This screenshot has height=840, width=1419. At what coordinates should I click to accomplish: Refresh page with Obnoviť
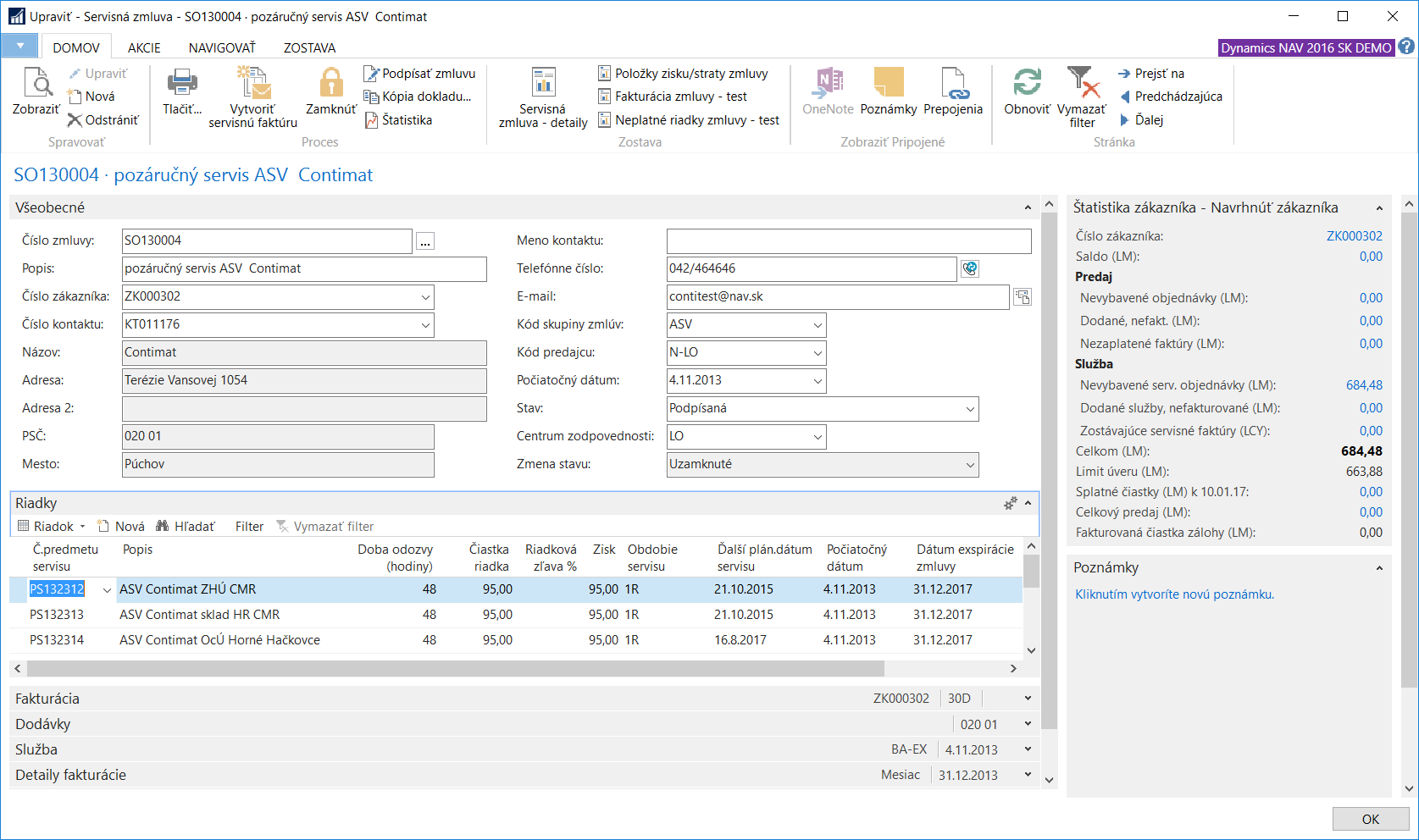pos(1027,91)
